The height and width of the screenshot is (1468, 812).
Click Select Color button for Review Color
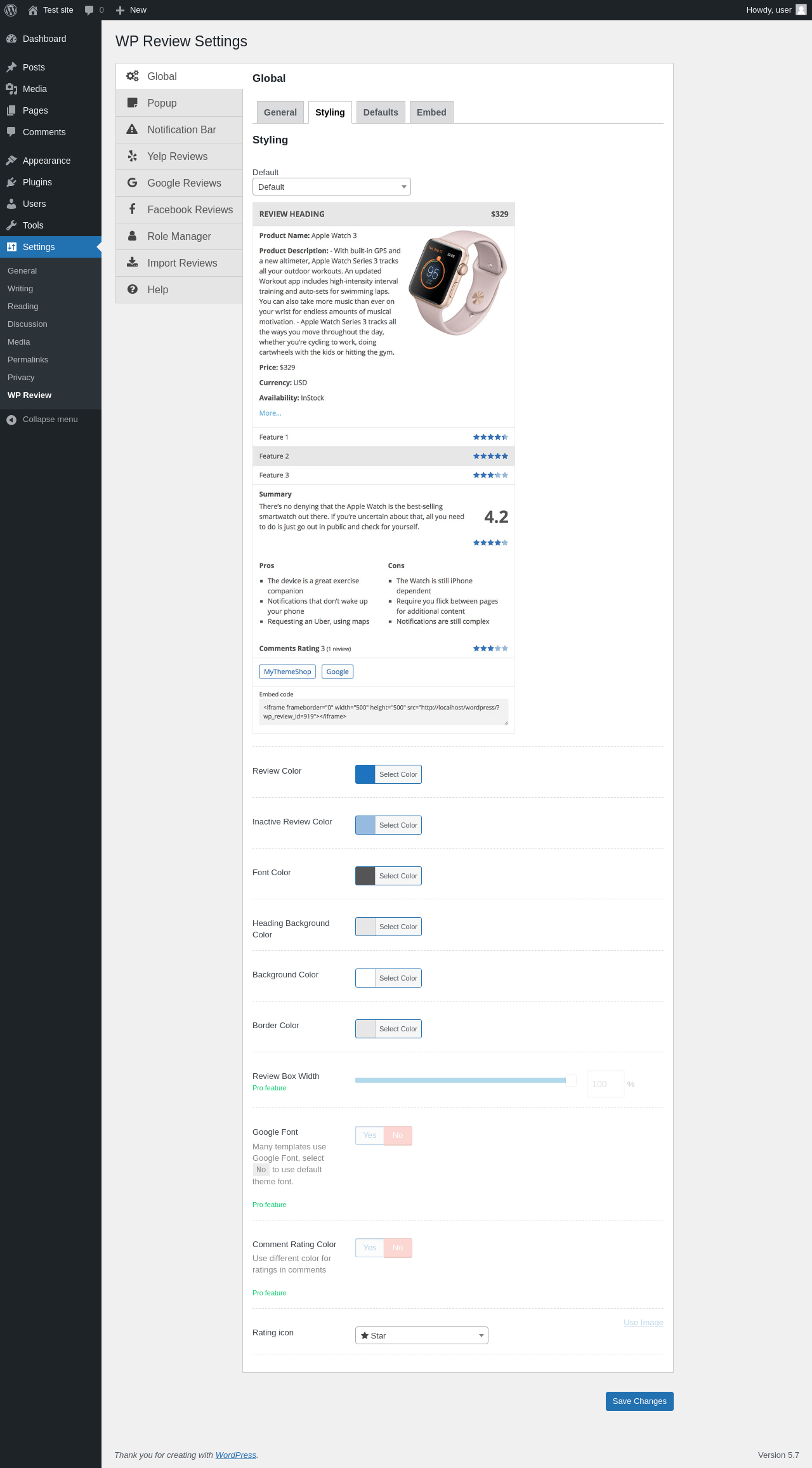pyautogui.click(x=398, y=774)
